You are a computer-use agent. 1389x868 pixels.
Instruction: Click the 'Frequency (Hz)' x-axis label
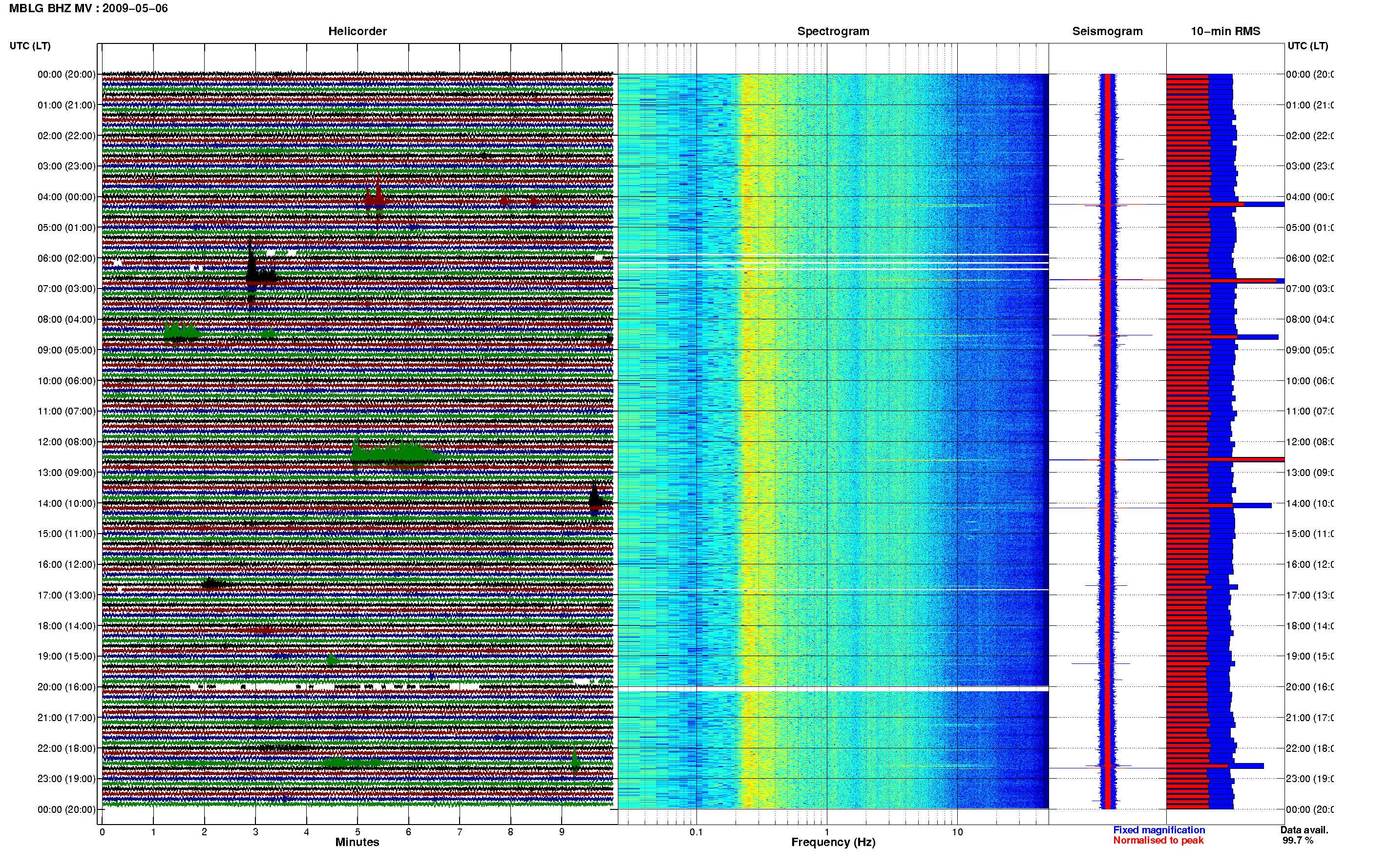(833, 843)
